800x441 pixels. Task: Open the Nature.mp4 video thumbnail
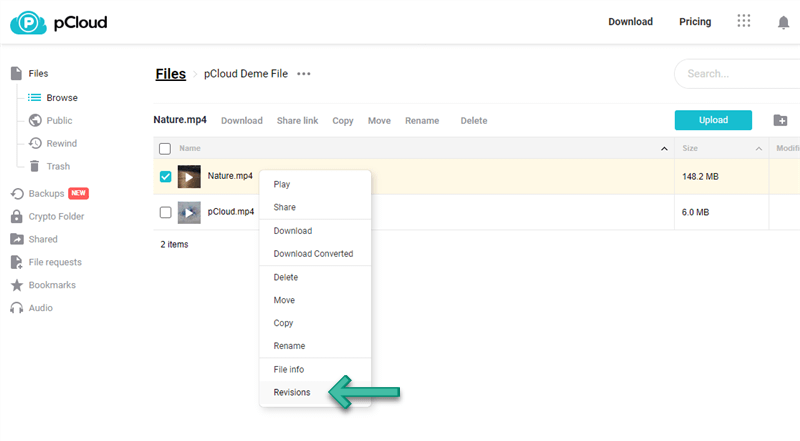tap(189, 177)
